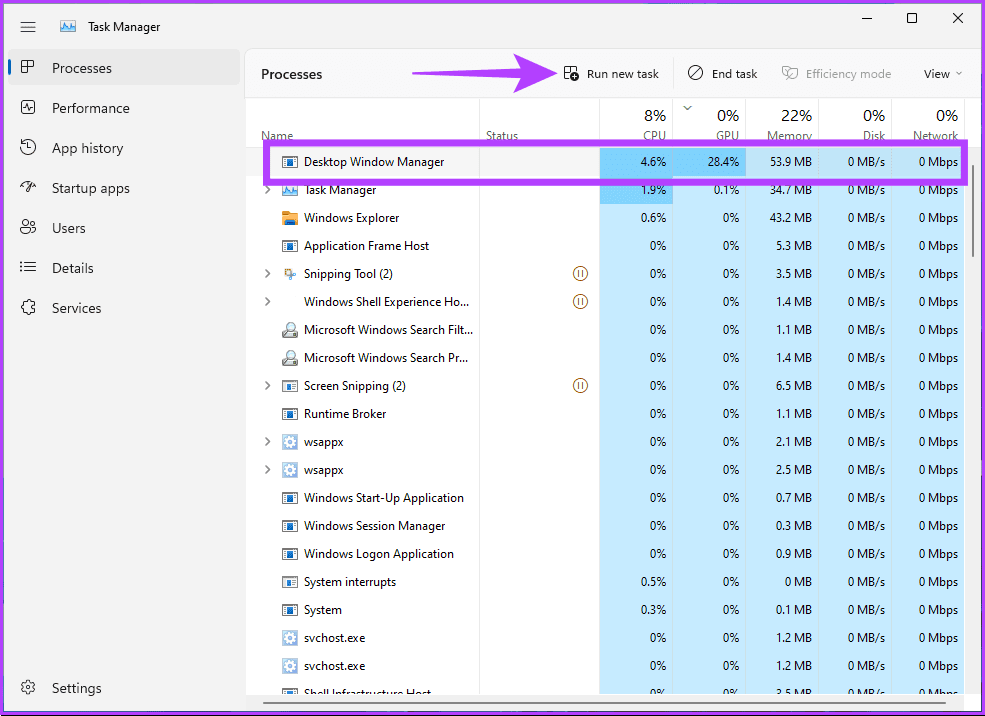
Task: Click the App history clock icon
Action: tap(28, 148)
